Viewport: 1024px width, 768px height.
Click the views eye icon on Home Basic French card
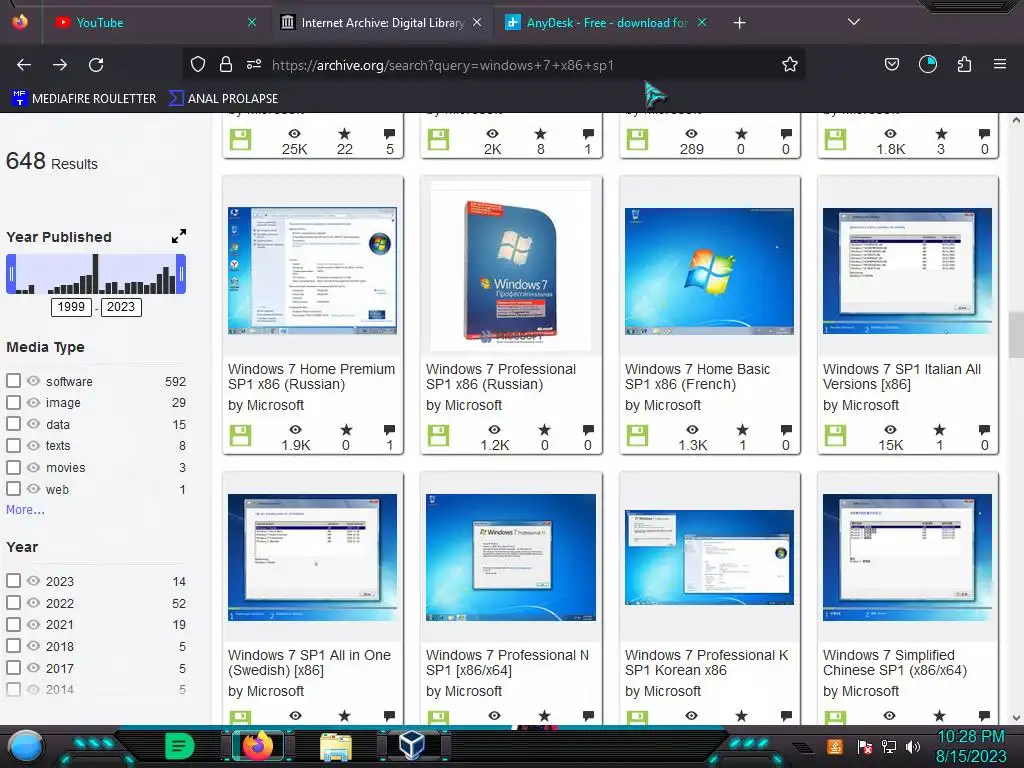tap(692, 430)
